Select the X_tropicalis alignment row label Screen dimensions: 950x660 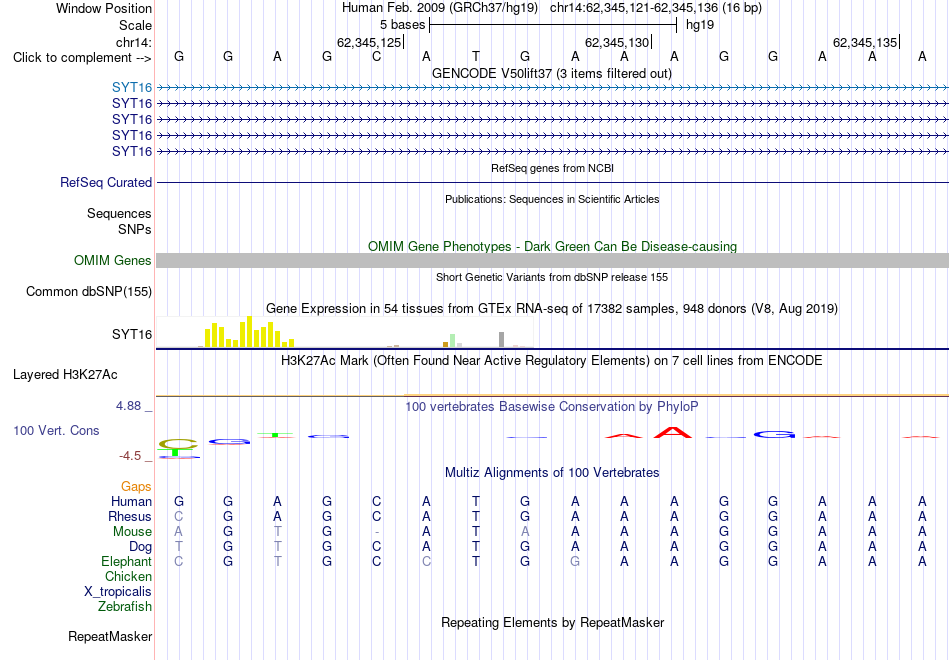(x=118, y=592)
